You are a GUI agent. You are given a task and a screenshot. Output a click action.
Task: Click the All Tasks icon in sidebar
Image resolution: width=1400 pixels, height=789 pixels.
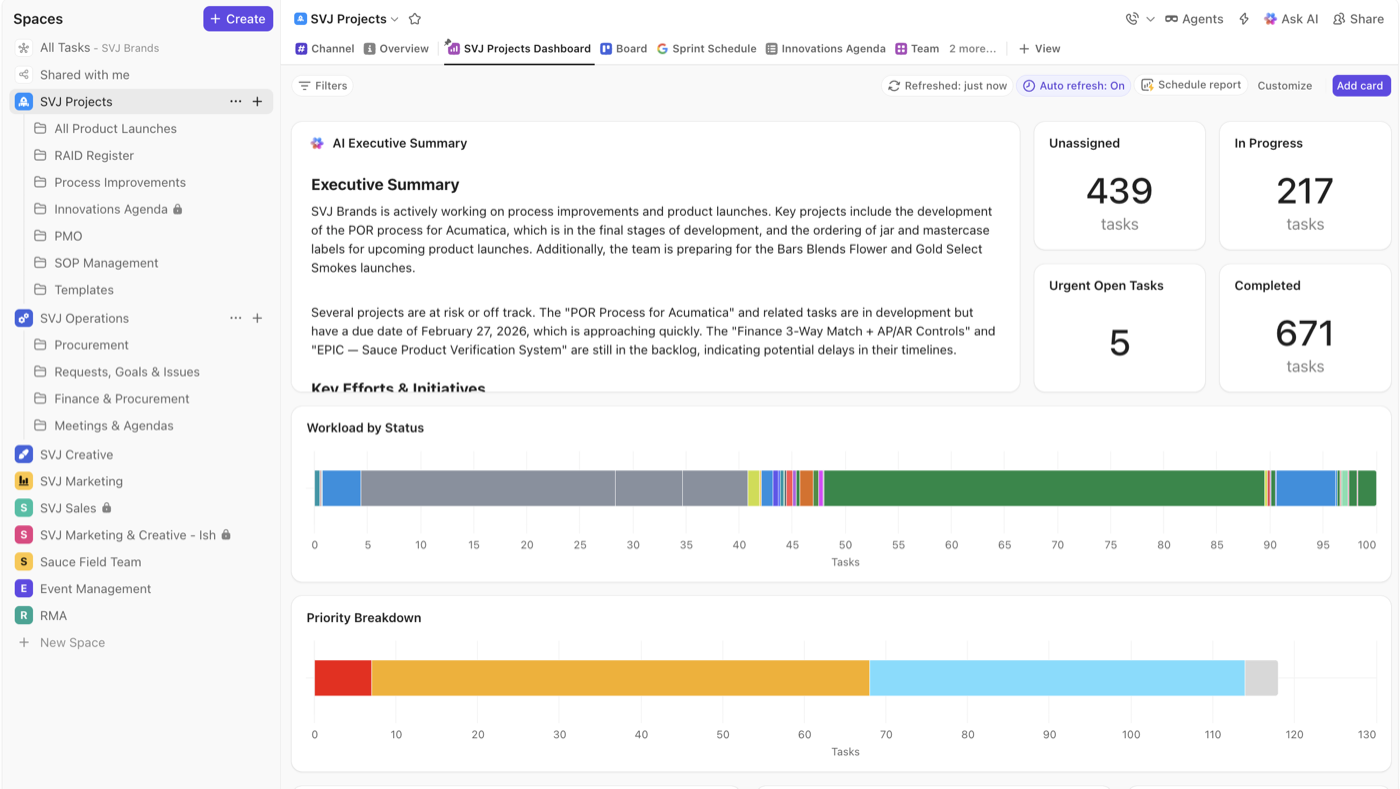(24, 48)
